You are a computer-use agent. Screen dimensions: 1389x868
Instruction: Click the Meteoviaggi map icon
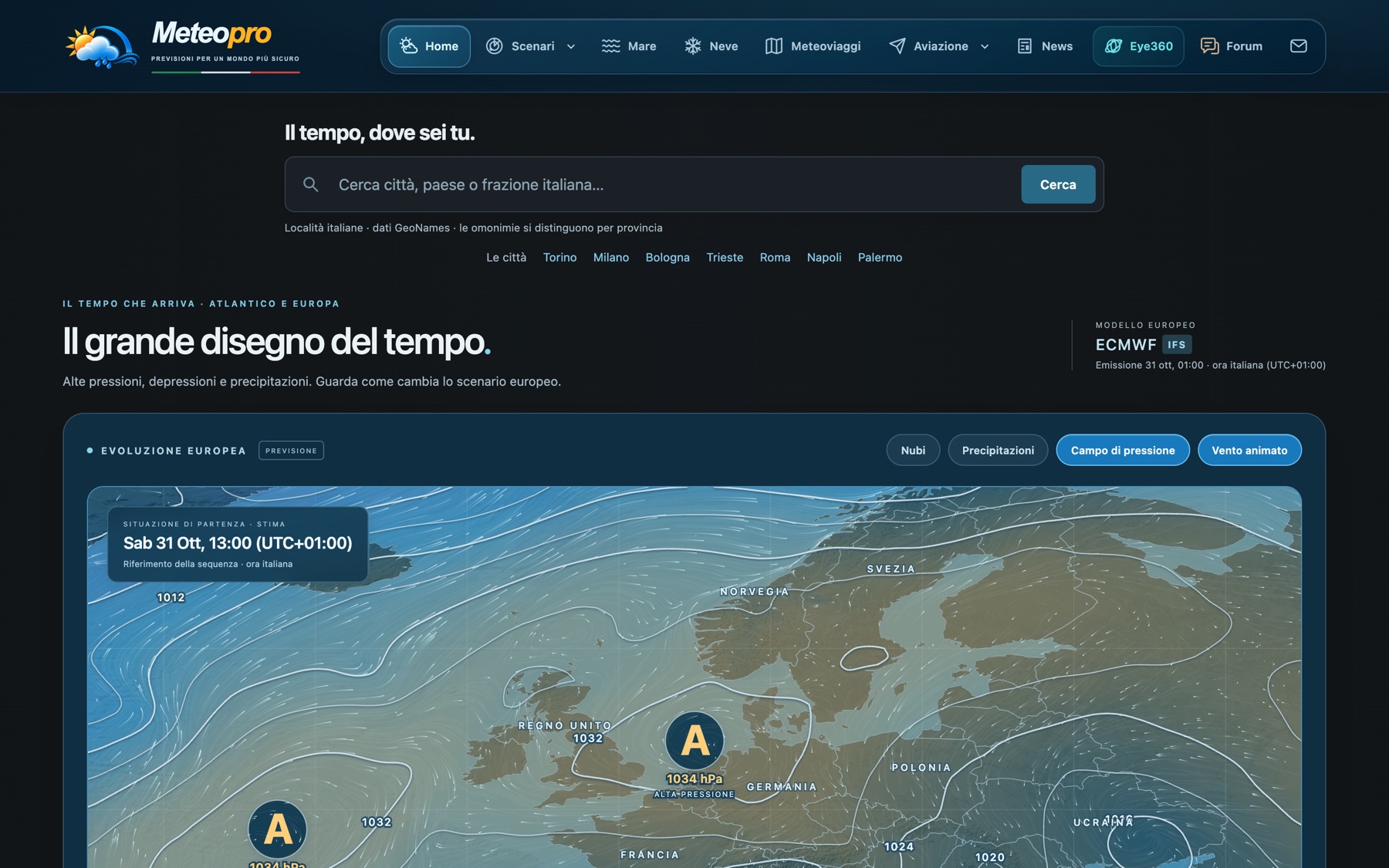[x=774, y=46]
